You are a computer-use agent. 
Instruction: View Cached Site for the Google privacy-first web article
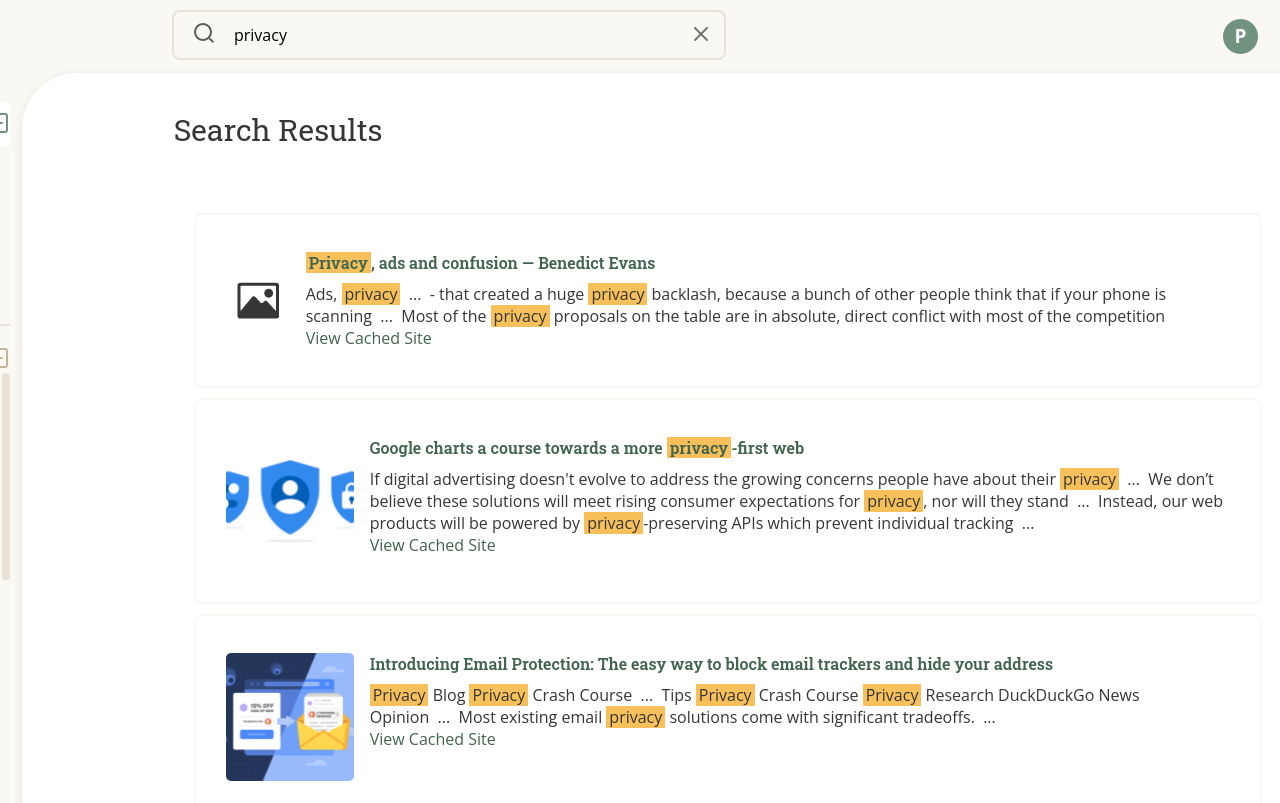433,545
